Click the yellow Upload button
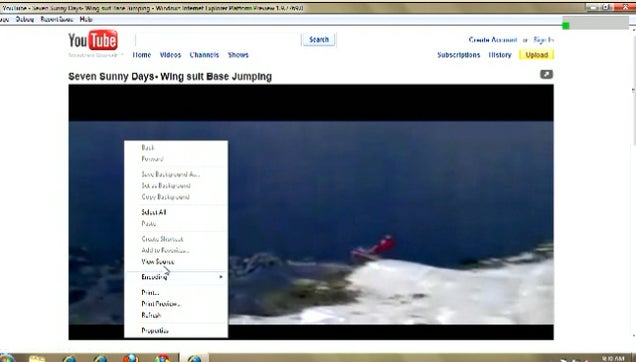Viewport: 636px width, 362px height. 537,55
